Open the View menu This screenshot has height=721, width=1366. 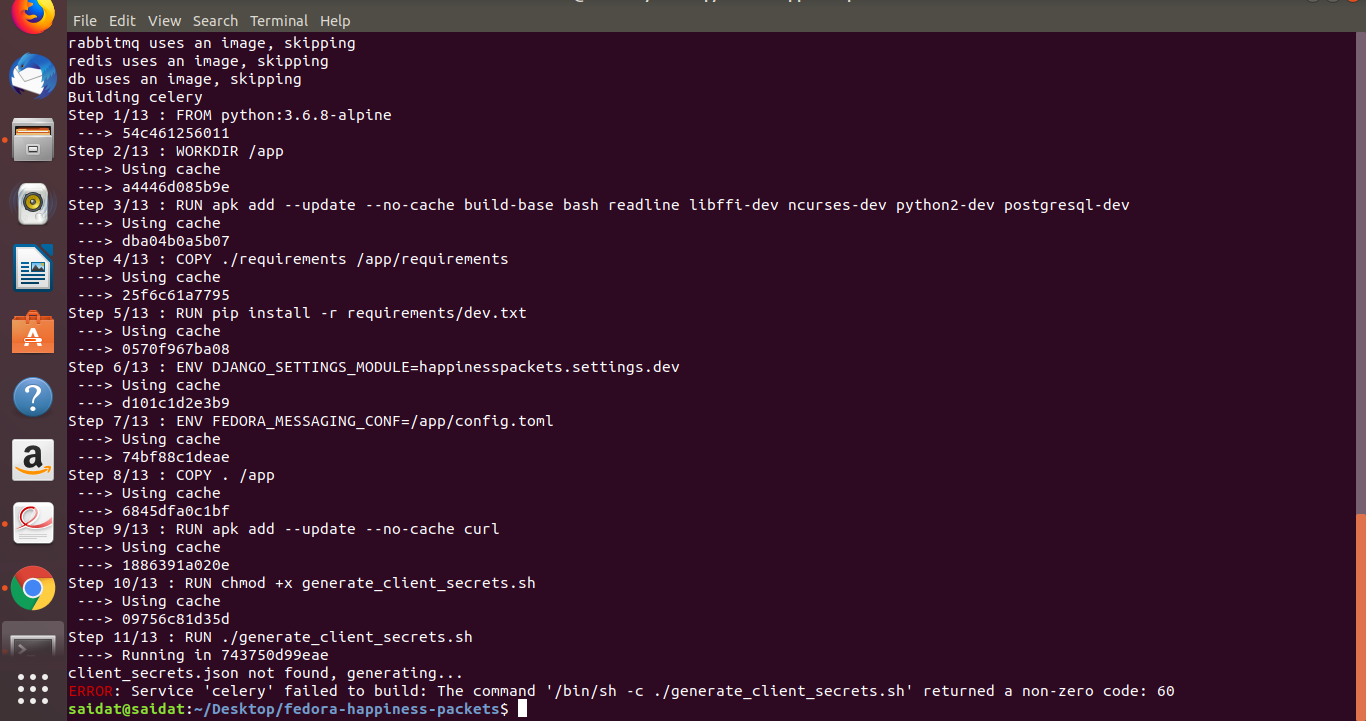pyautogui.click(x=164, y=20)
